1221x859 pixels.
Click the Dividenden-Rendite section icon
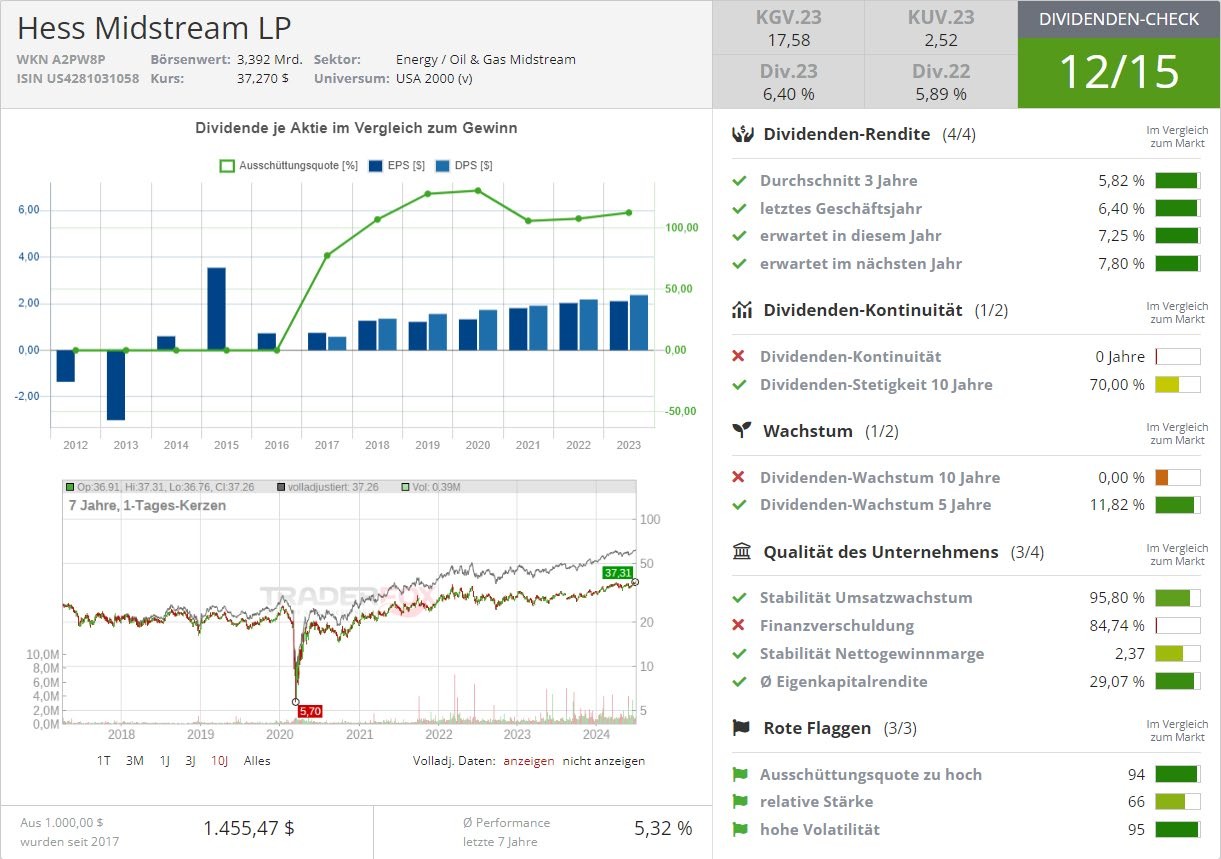pyautogui.click(x=742, y=134)
